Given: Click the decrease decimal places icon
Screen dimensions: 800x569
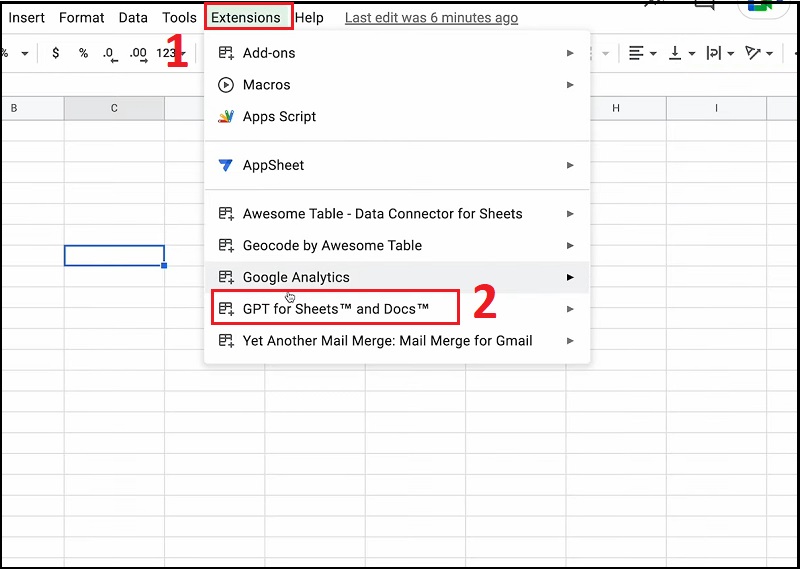Looking at the screenshot, I should tap(110, 54).
